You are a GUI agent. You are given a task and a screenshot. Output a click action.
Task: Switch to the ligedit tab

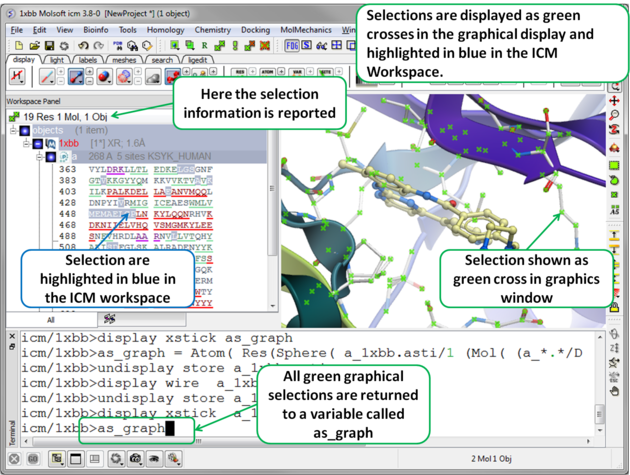(196, 60)
